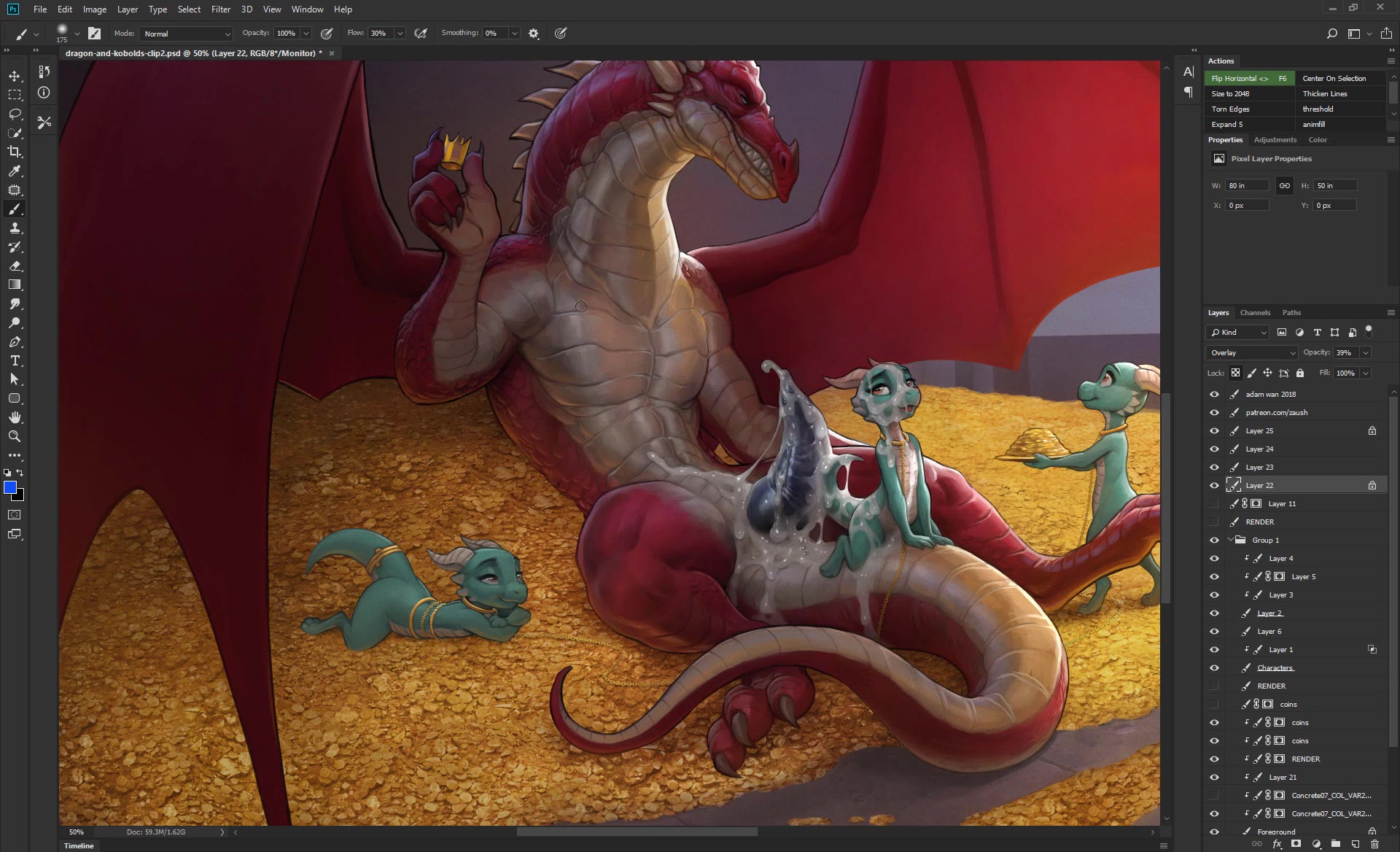Image resolution: width=1400 pixels, height=852 pixels.
Task: Open the Flow percentage dropdown
Action: (x=400, y=34)
